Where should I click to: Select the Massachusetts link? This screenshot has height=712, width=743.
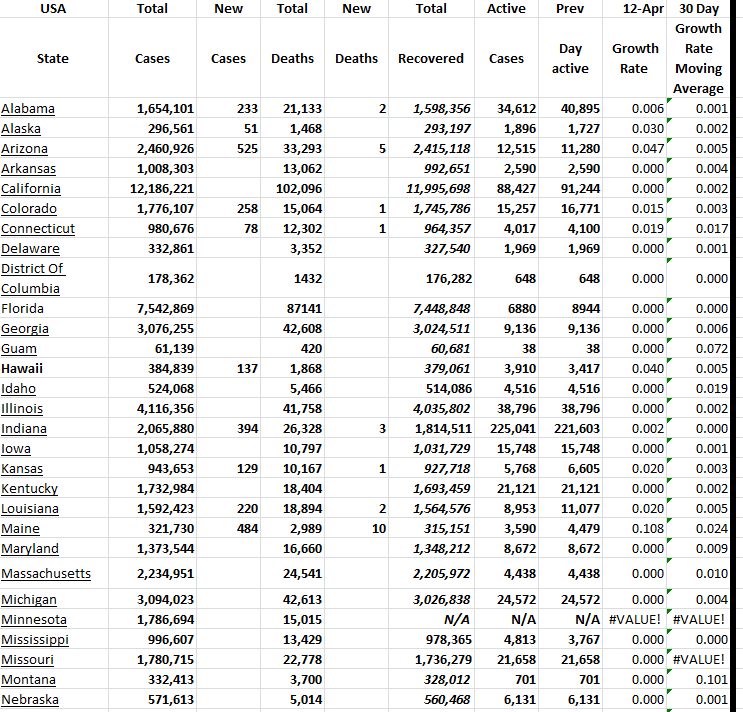point(46,573)
